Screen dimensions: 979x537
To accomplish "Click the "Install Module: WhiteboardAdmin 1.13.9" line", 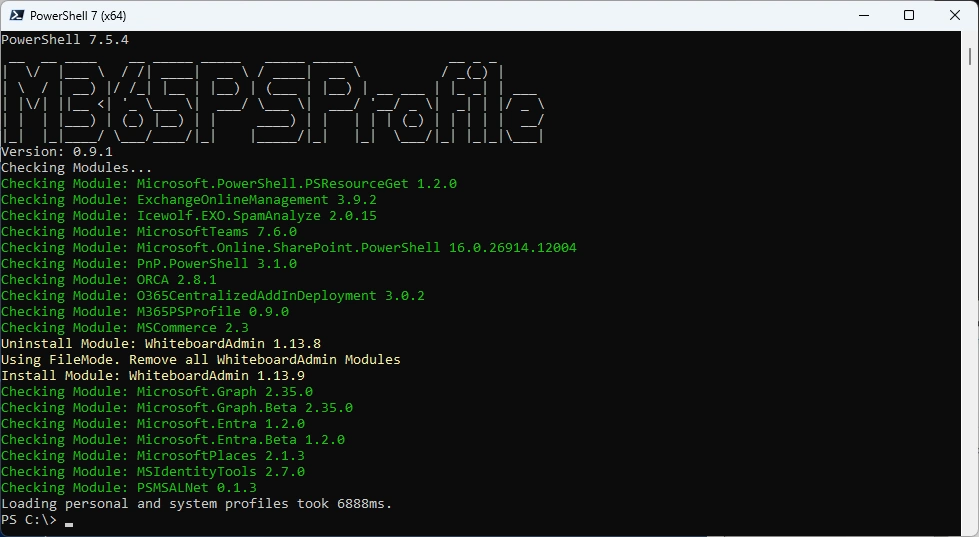I will click(x=153, y=376).
